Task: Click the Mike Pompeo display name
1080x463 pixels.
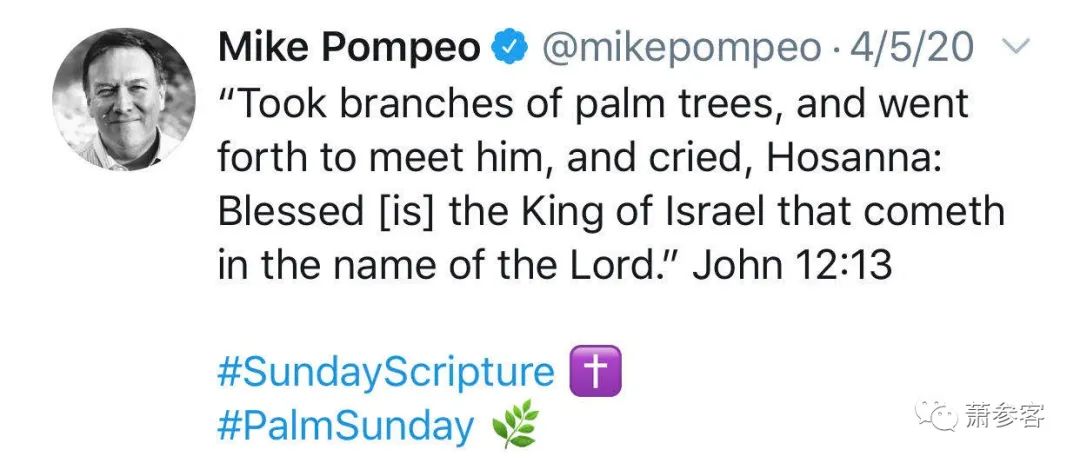Action: [350, 49]
